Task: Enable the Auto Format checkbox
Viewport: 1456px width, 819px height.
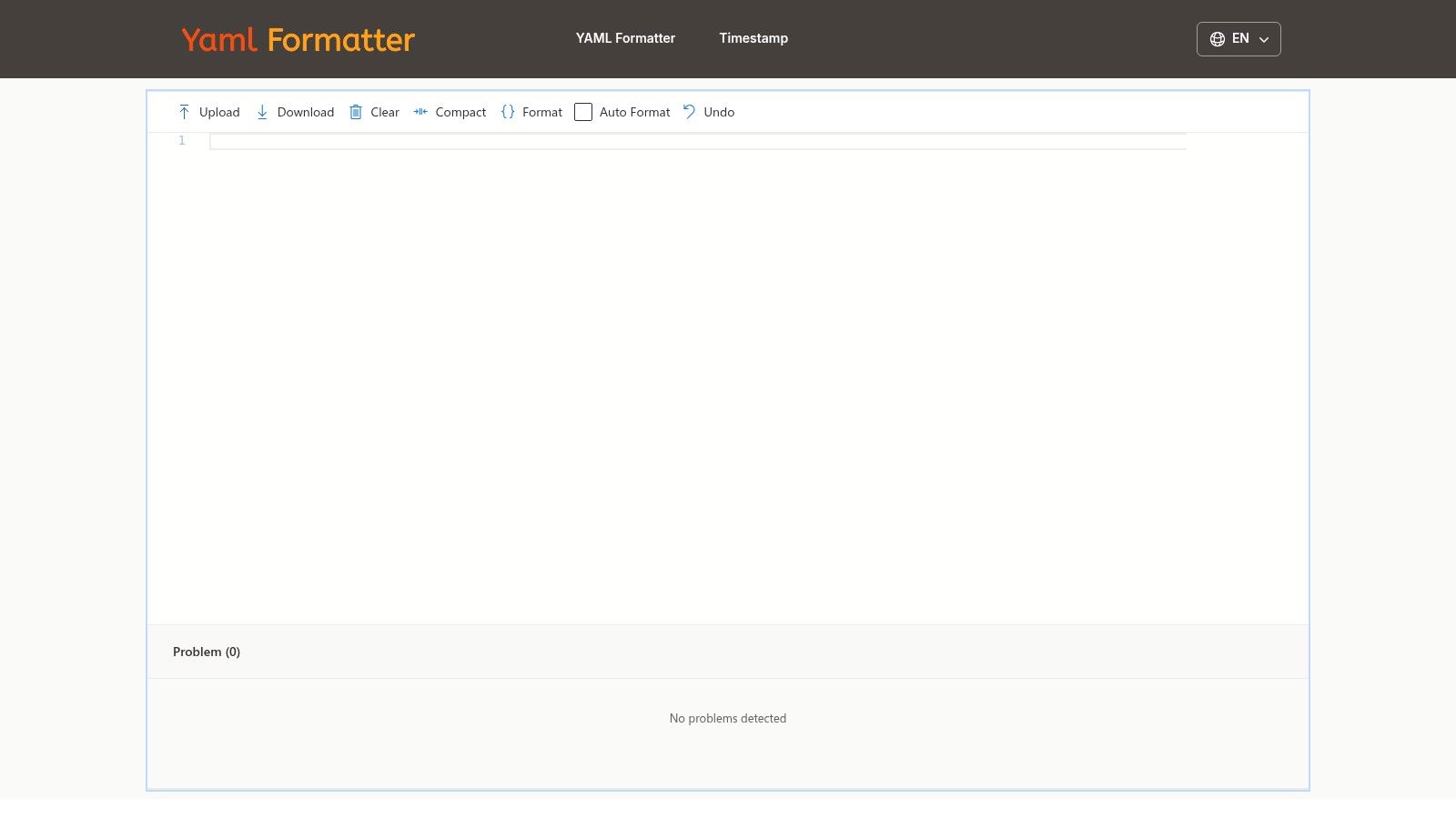Action: point(583,112)
